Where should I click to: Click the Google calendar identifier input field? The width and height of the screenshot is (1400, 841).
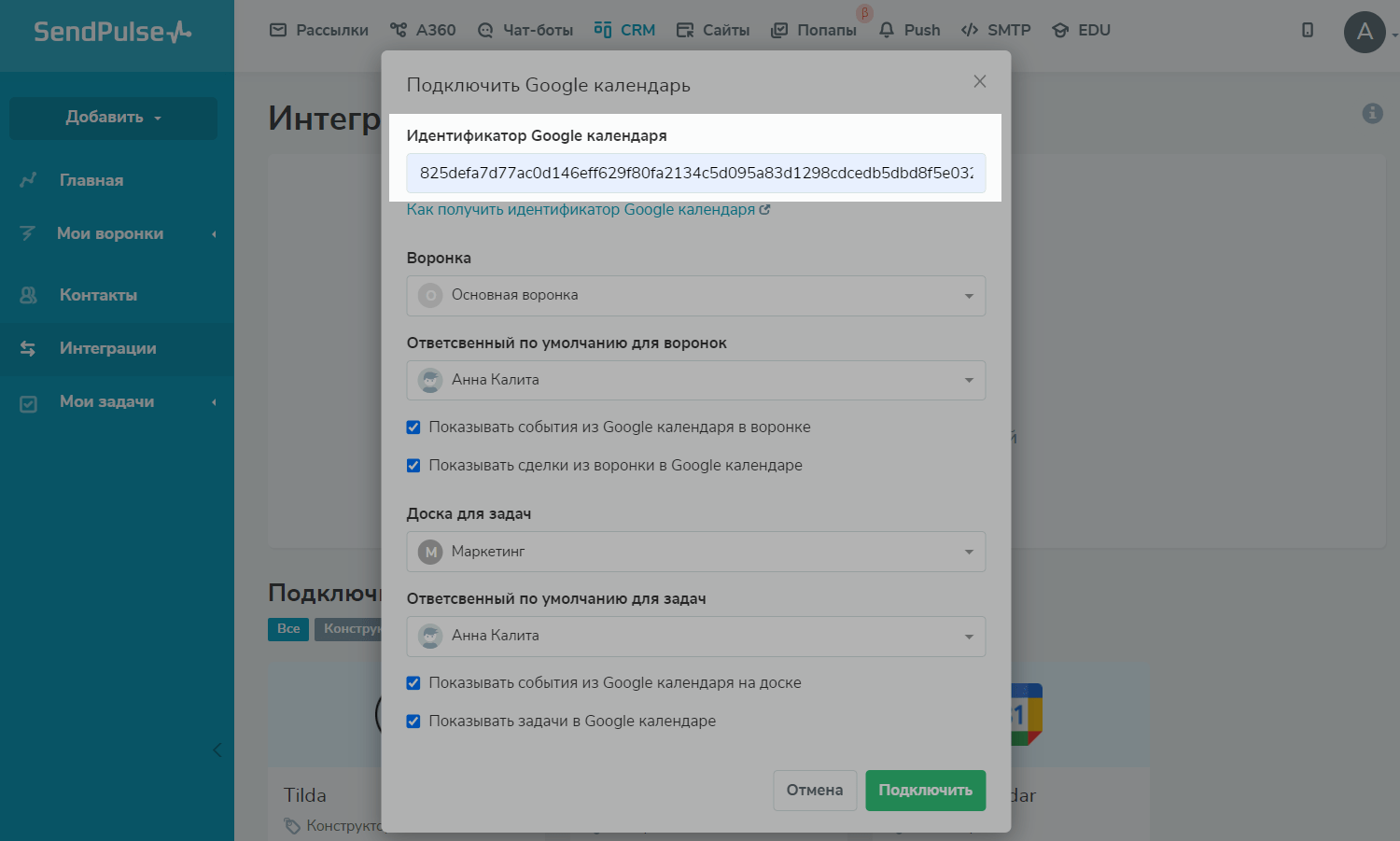695,174
